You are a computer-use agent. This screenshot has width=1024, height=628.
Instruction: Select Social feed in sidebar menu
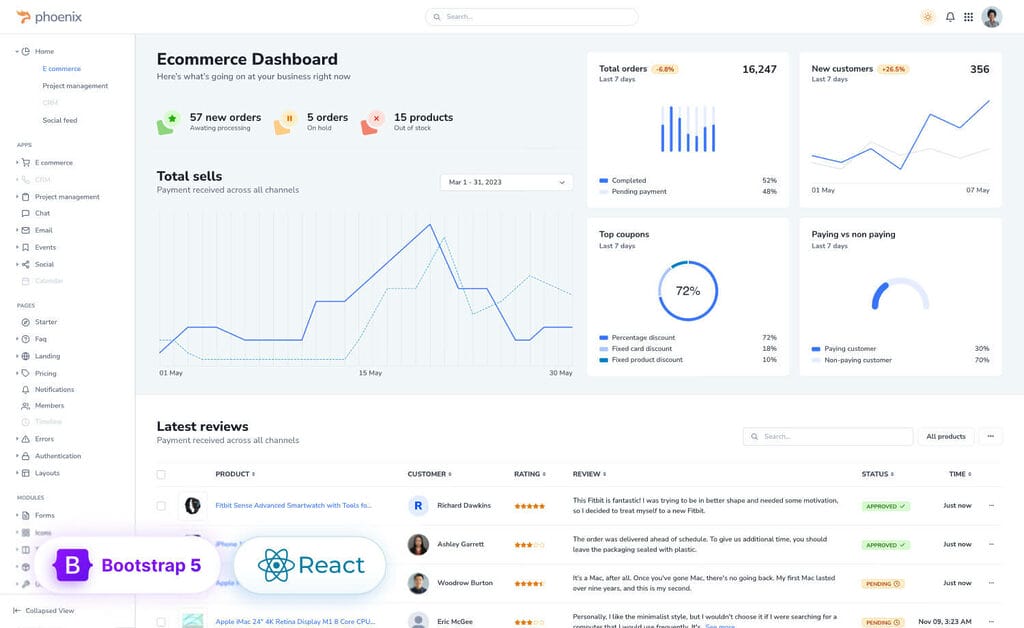point(60,120)
